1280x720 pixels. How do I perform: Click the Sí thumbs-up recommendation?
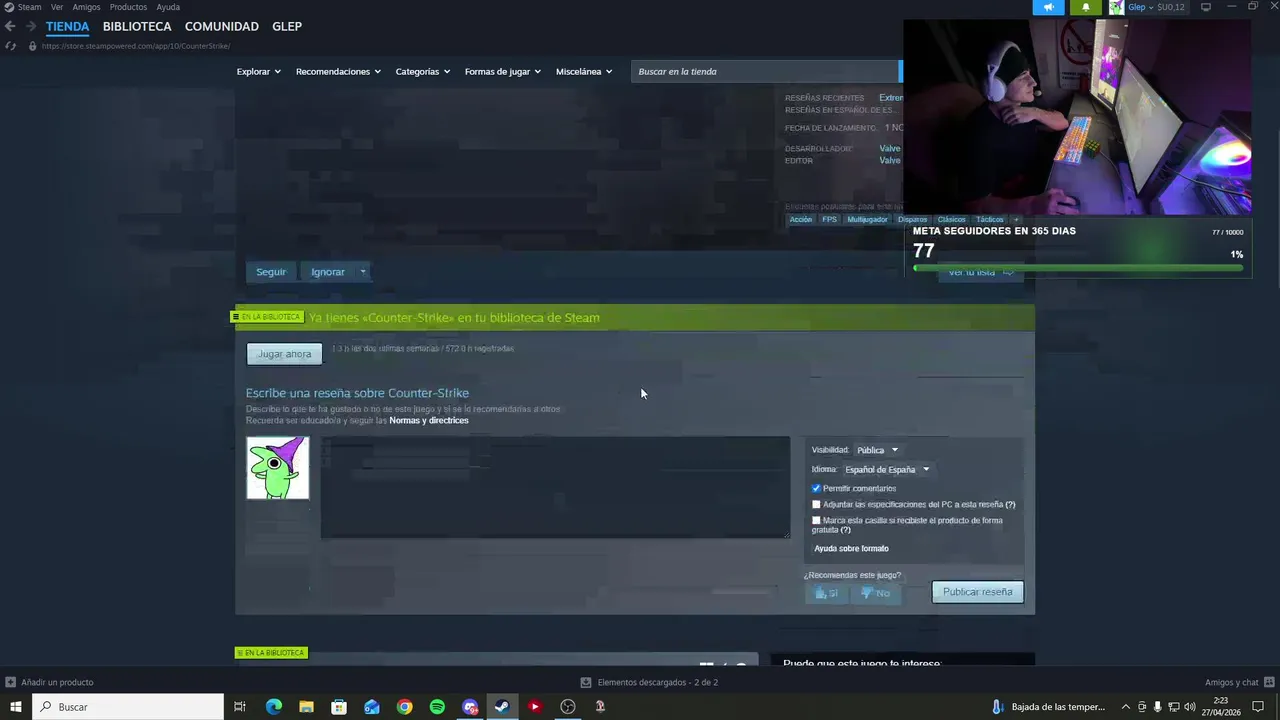(x=826, y=593)
